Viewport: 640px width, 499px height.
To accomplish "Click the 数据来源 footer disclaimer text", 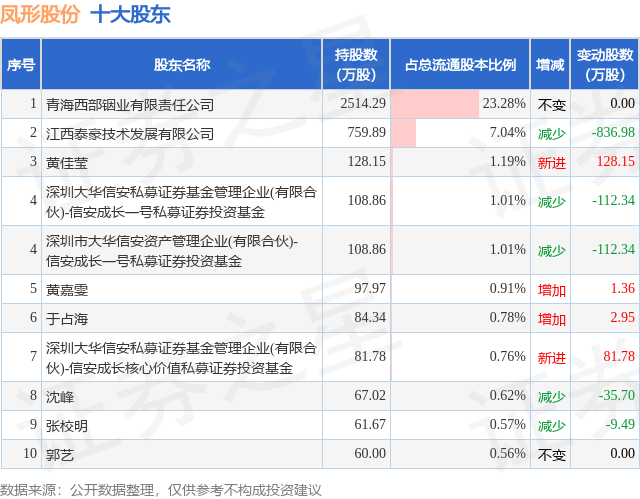I will pyautogui.click(x=161, y=490).
